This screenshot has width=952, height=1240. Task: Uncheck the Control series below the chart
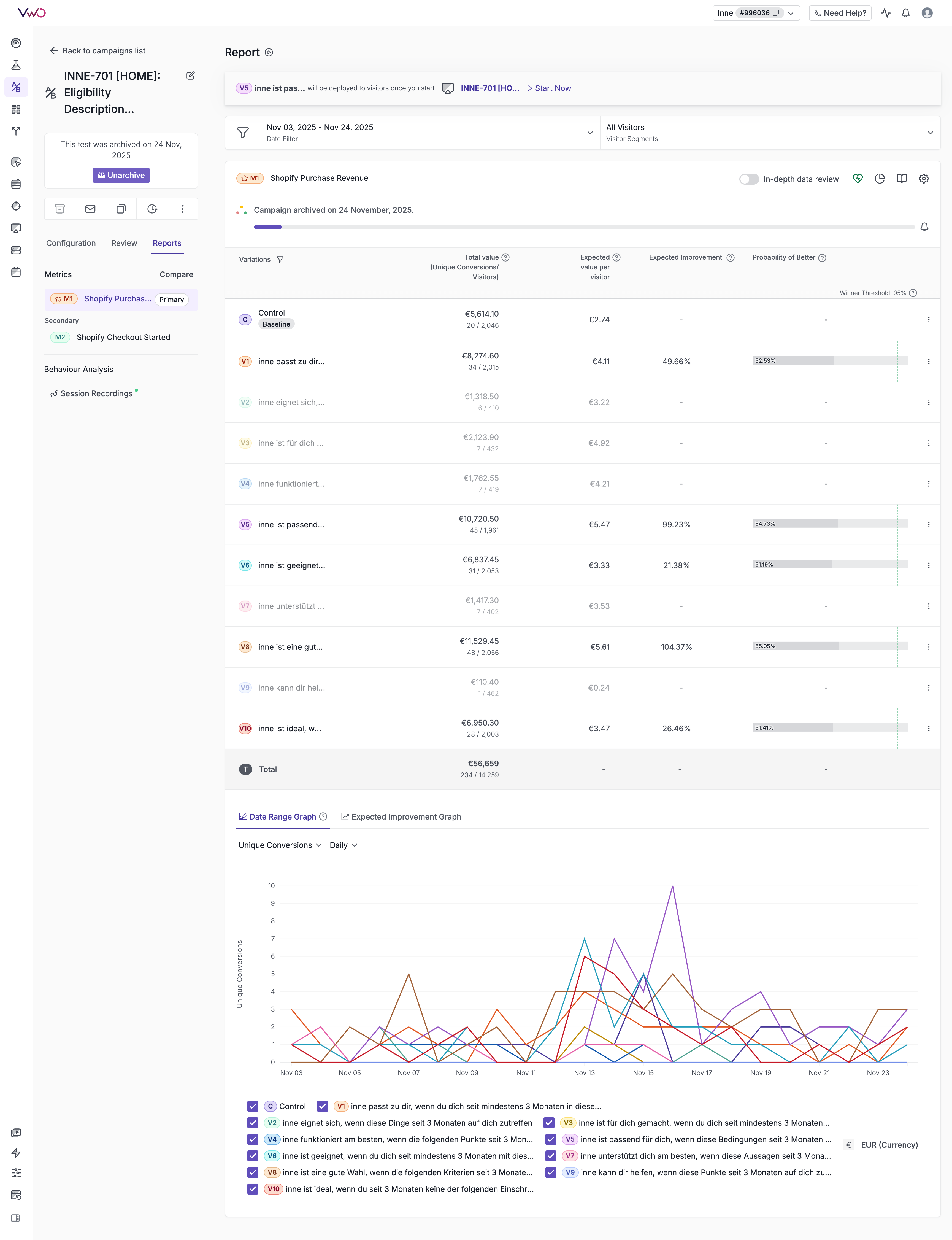pyautogui.click(x=252, y=1106)
